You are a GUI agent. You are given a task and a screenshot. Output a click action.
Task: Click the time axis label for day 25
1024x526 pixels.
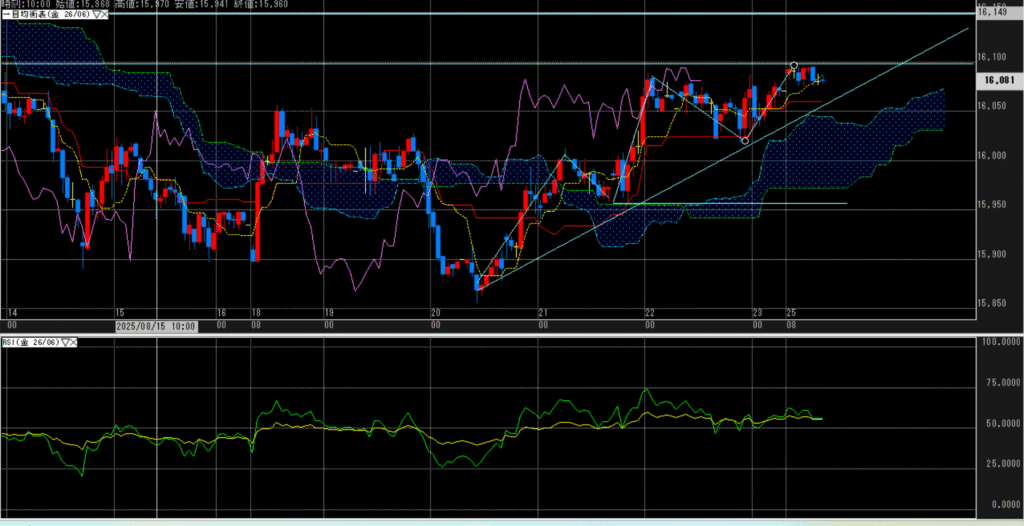click(790, 311)
